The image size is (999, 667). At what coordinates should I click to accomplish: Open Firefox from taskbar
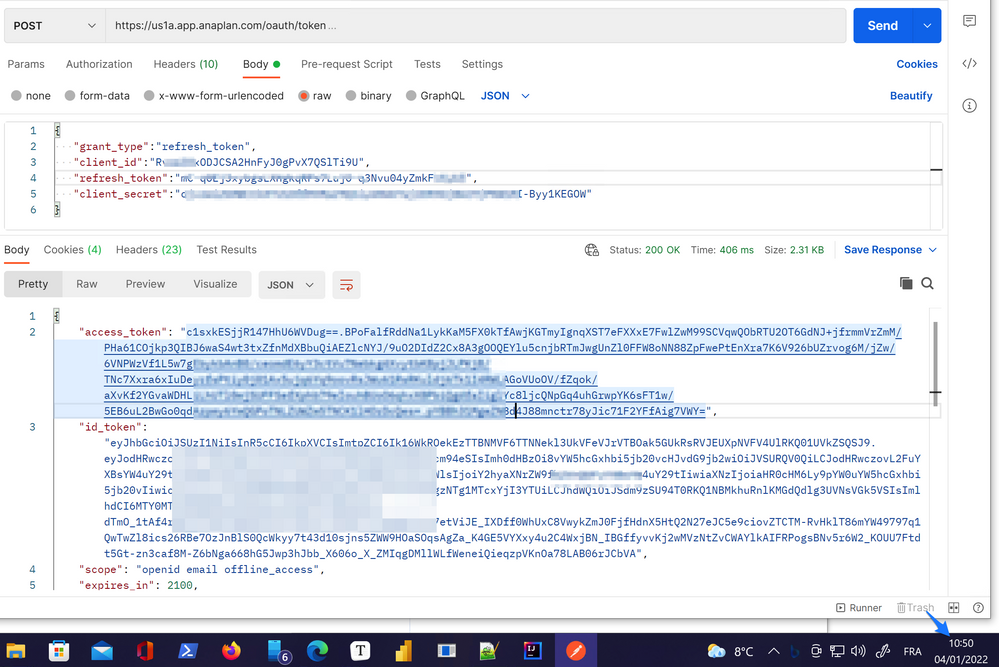[x=231, y=650]
